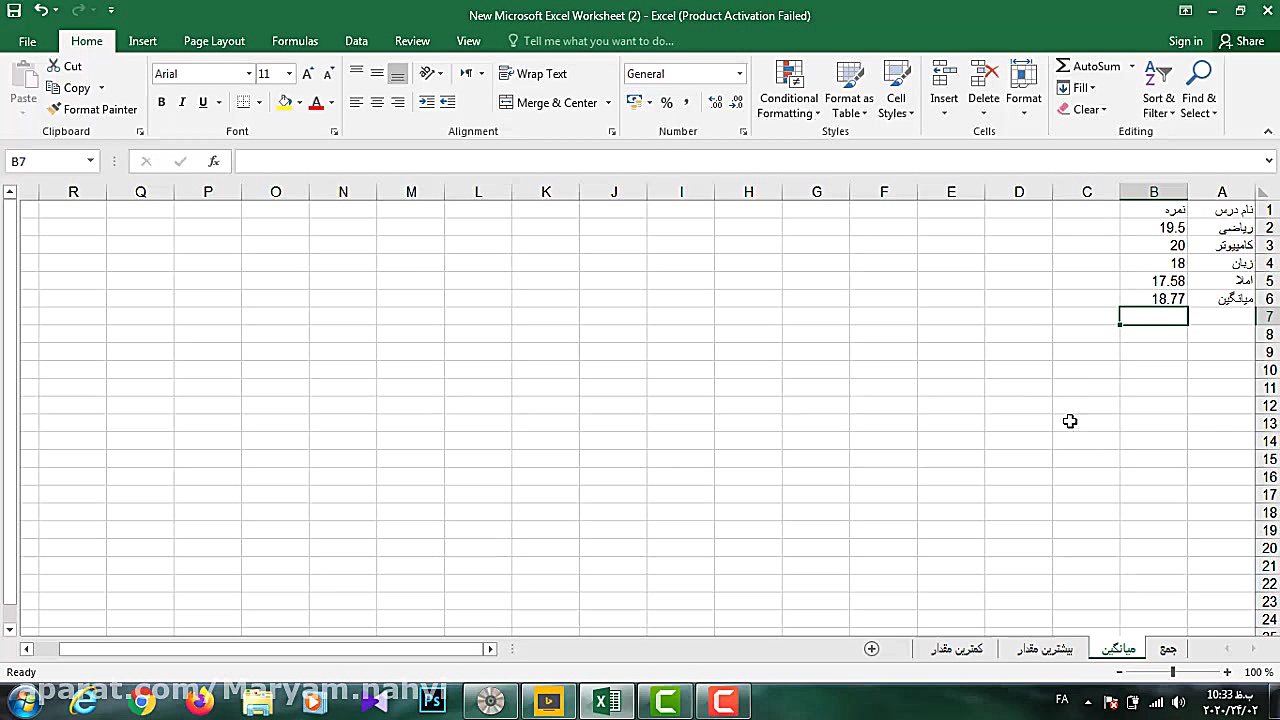
Task: Undo the last action
Action: click(41, 11)
